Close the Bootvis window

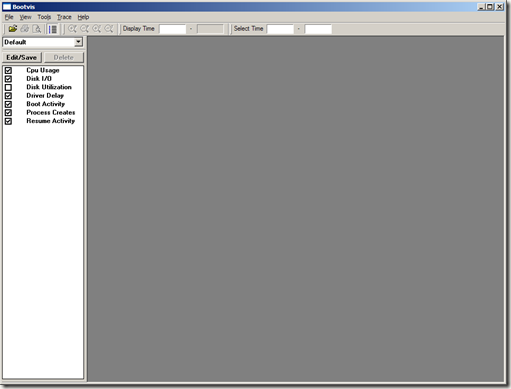click(x=499, y=7)
